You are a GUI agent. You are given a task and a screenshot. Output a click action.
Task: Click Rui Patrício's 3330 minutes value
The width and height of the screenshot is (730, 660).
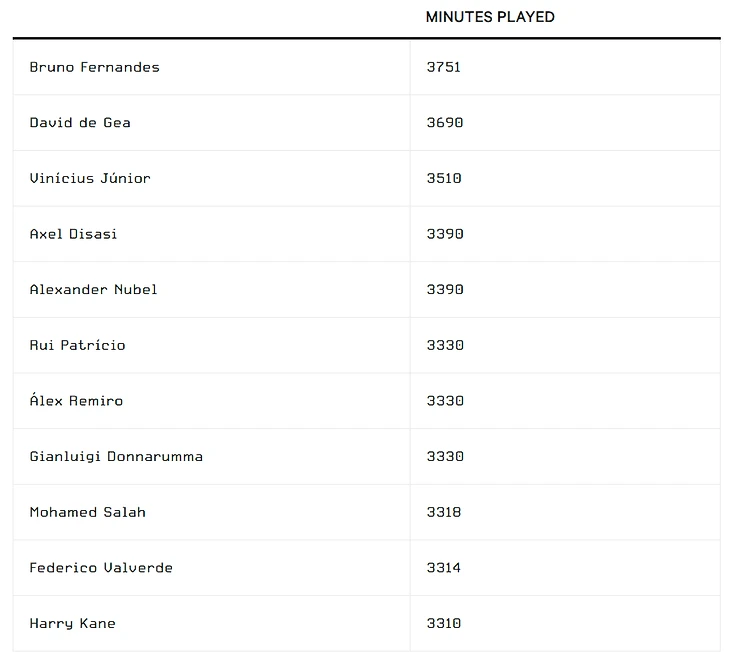point(444,345)
